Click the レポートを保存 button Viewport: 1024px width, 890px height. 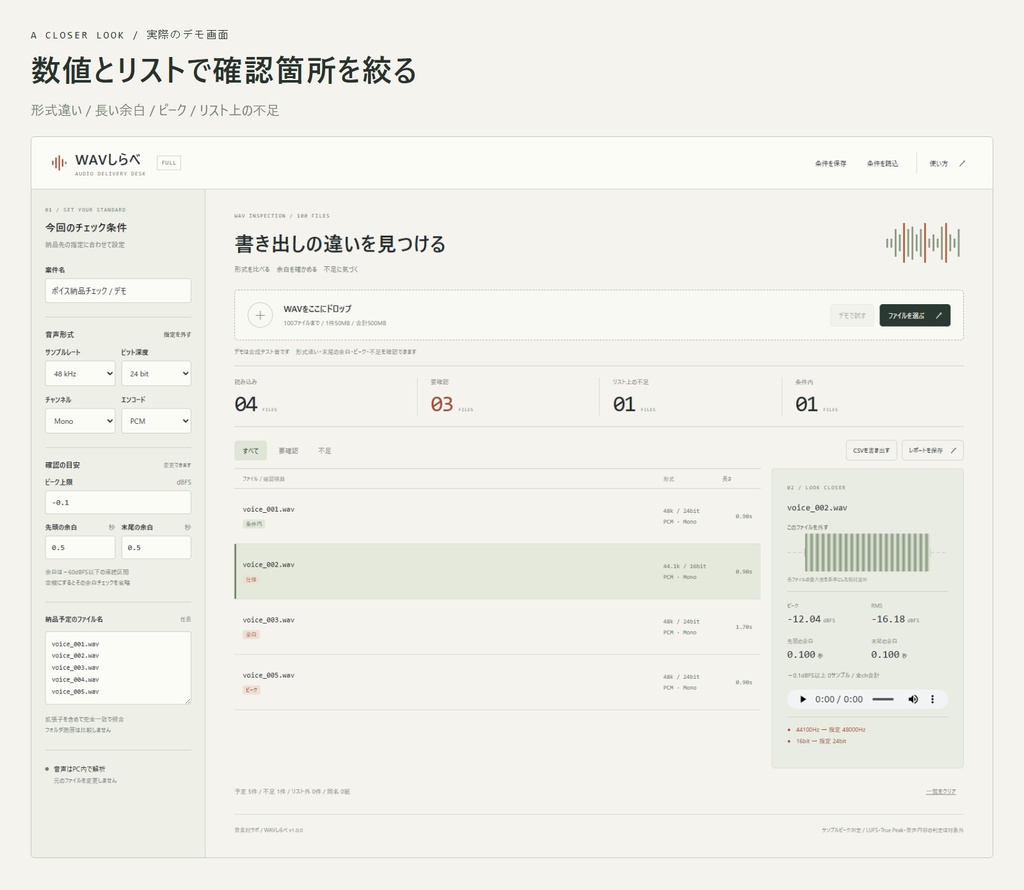pyautogui.click(x=933, y=450)
